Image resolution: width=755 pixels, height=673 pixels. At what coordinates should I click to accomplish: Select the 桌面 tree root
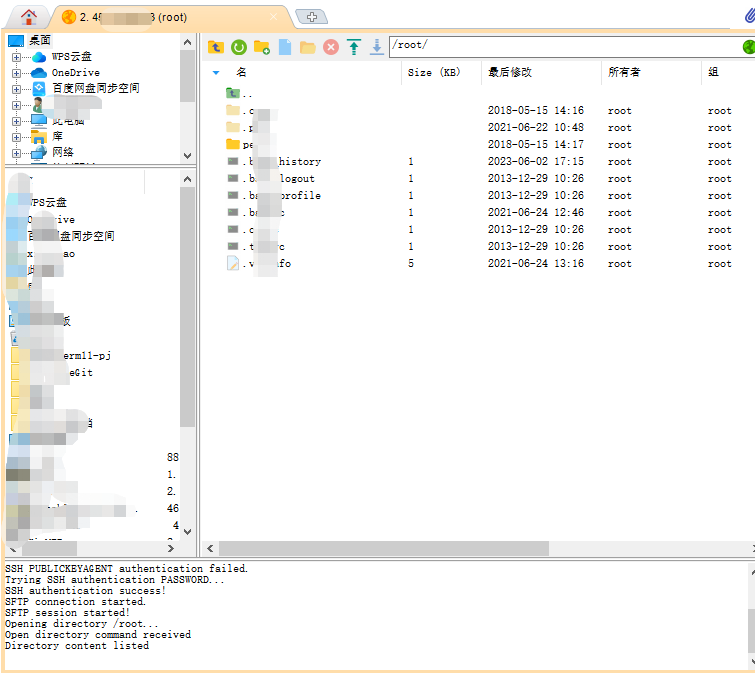point(40,41)
